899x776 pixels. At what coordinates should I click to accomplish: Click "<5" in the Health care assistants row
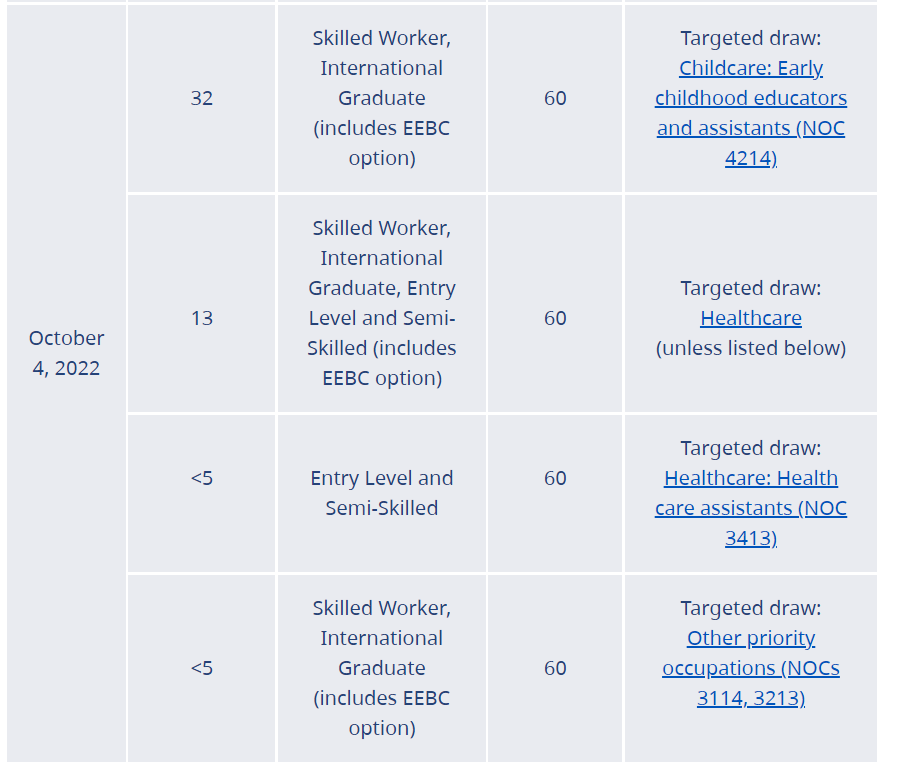pos(202,478)
